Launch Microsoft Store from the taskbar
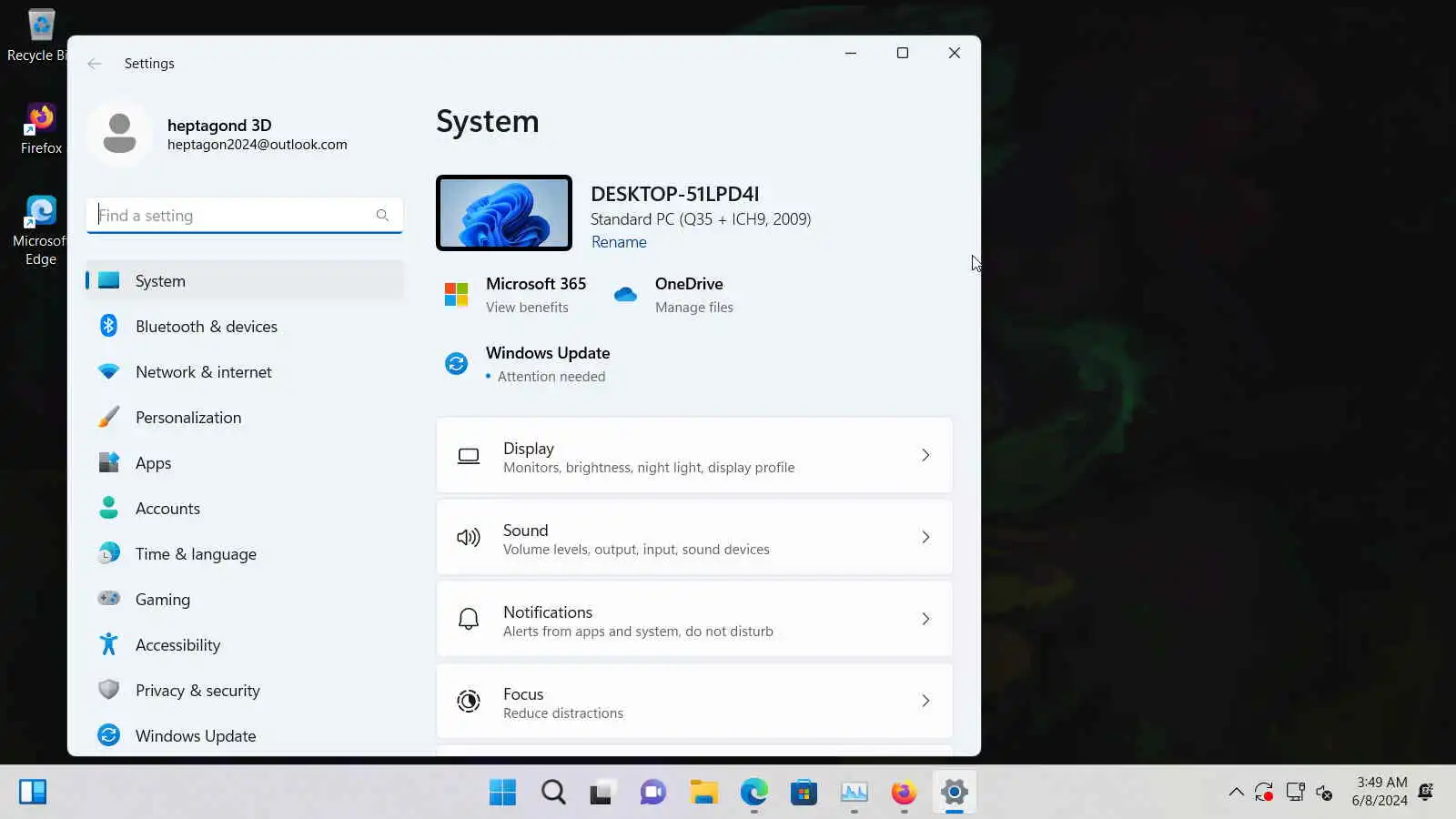 coord(804,793)
